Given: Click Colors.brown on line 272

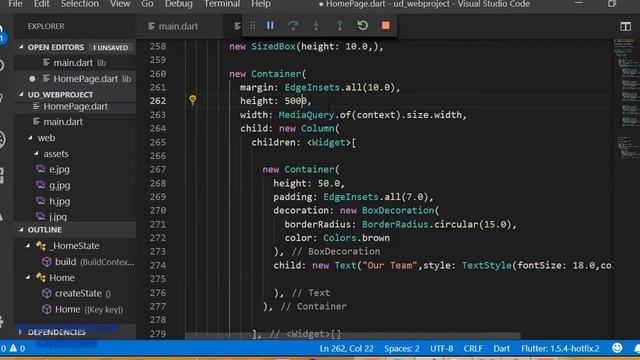Looking at the screenshot, I should click(356, 238).
